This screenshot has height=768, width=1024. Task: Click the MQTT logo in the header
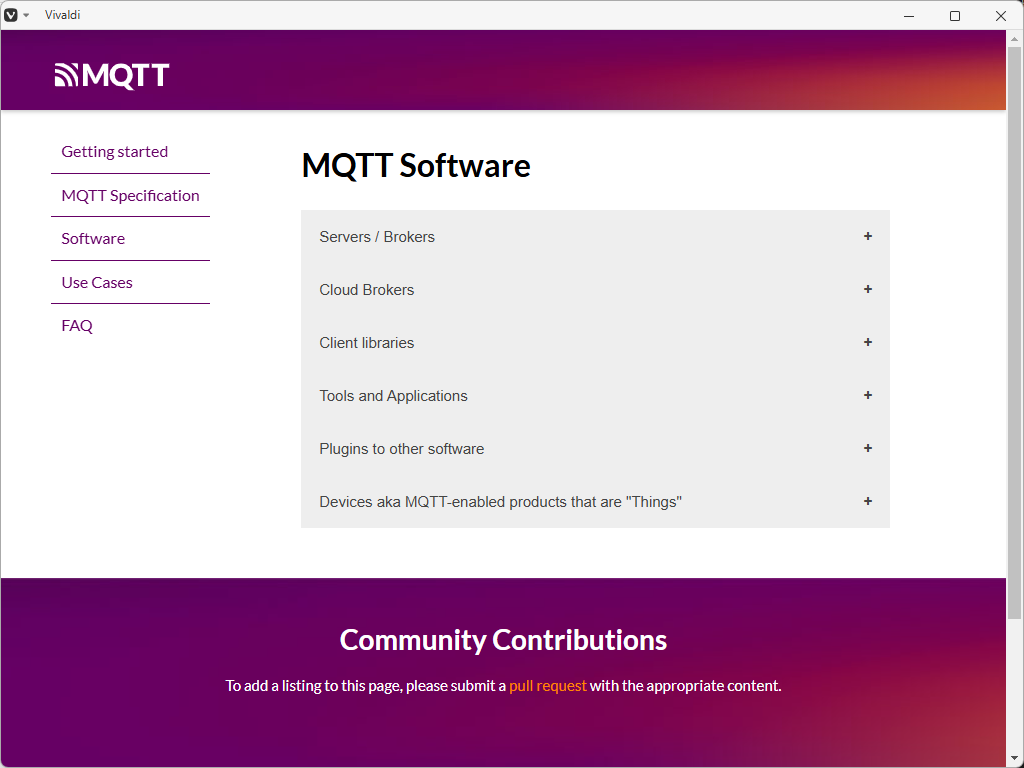(x=112, y=75)
